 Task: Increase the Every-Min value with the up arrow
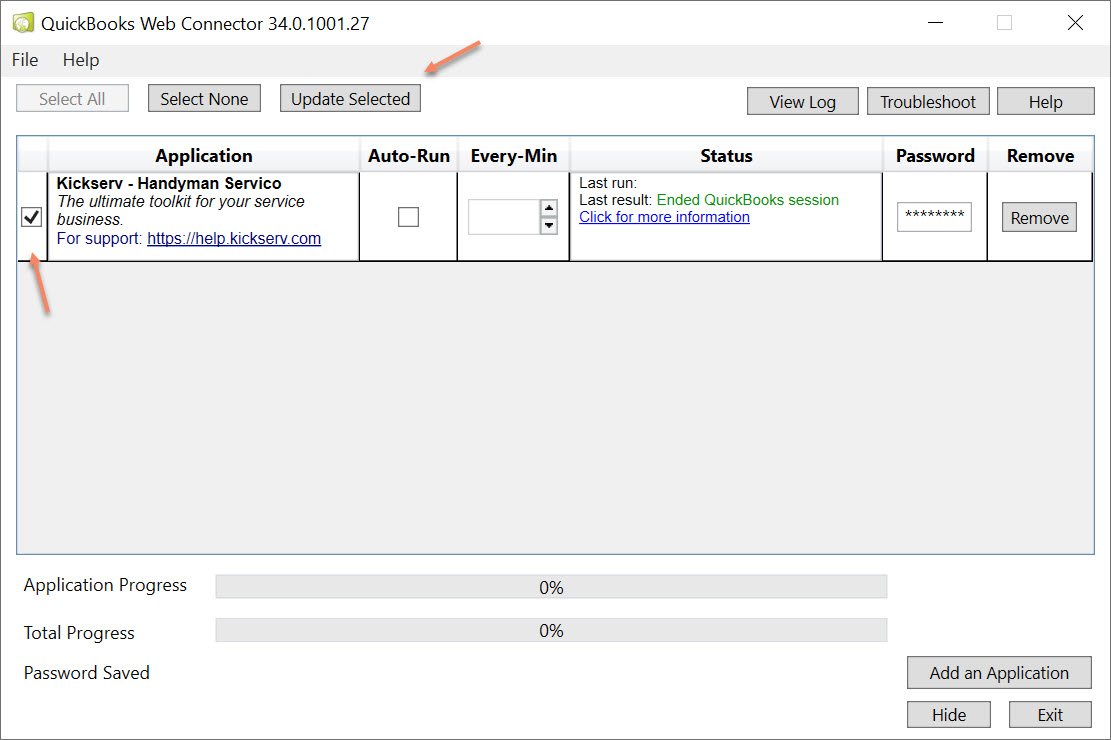(548, 208)
